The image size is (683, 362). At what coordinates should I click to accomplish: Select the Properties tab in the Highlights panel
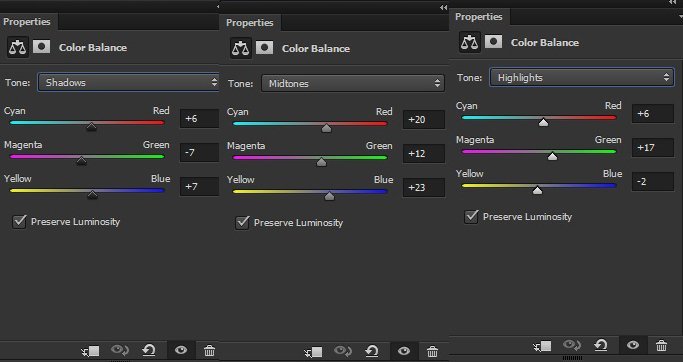479,17
